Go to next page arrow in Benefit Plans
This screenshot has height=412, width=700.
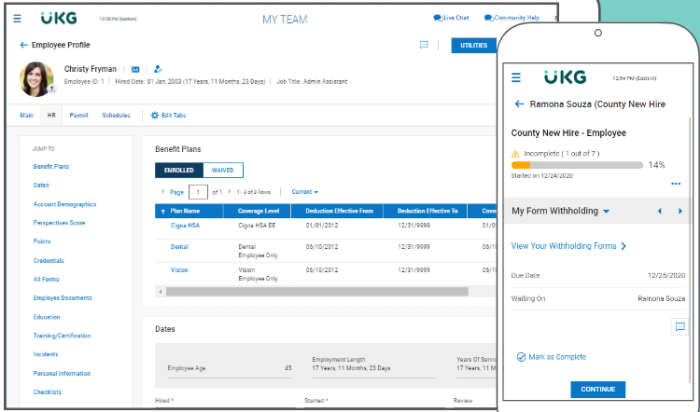[x=229, y=191]
